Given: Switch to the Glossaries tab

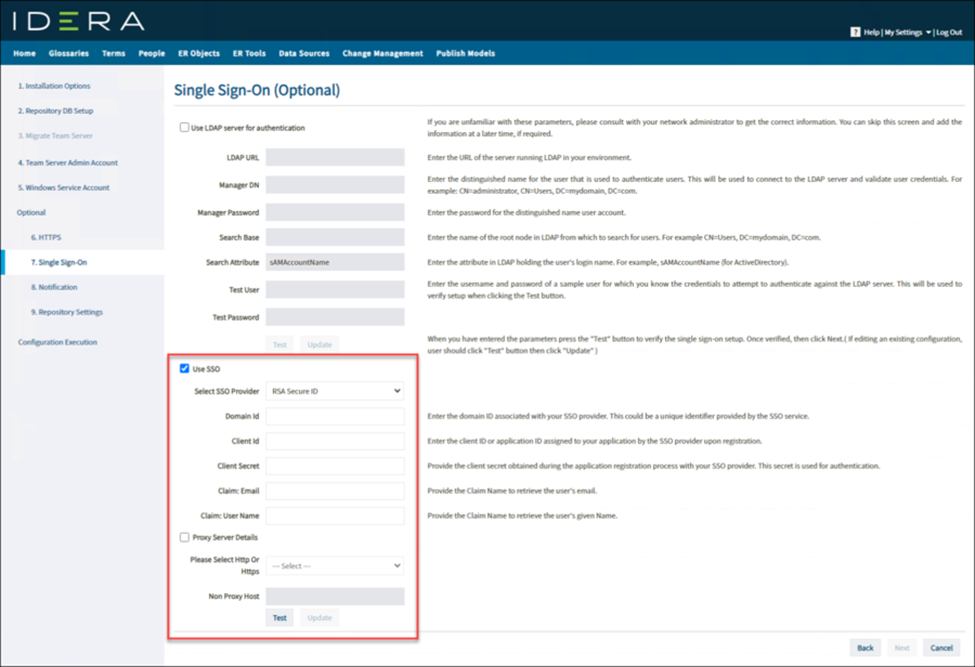Looking at the screenshot, I should pos(68,53).
